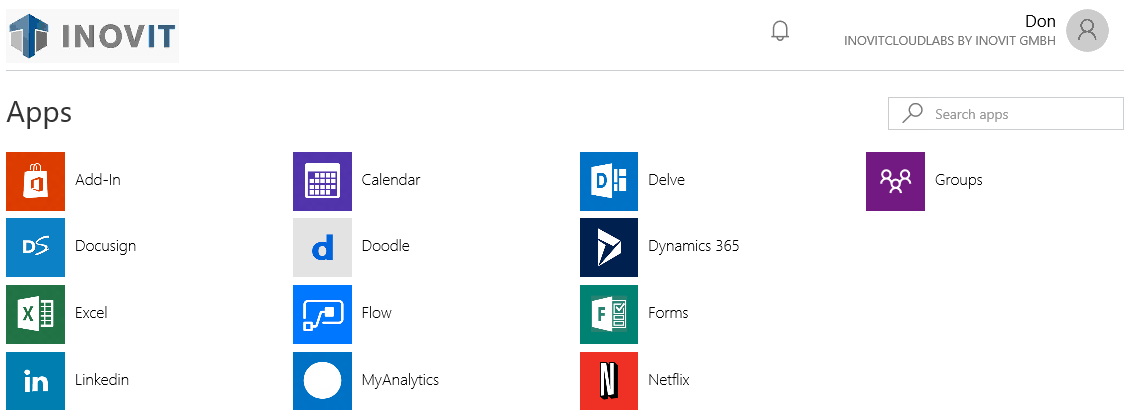Select the Linkedin label text
This screenshot has height=416, width=1133.
102,380
